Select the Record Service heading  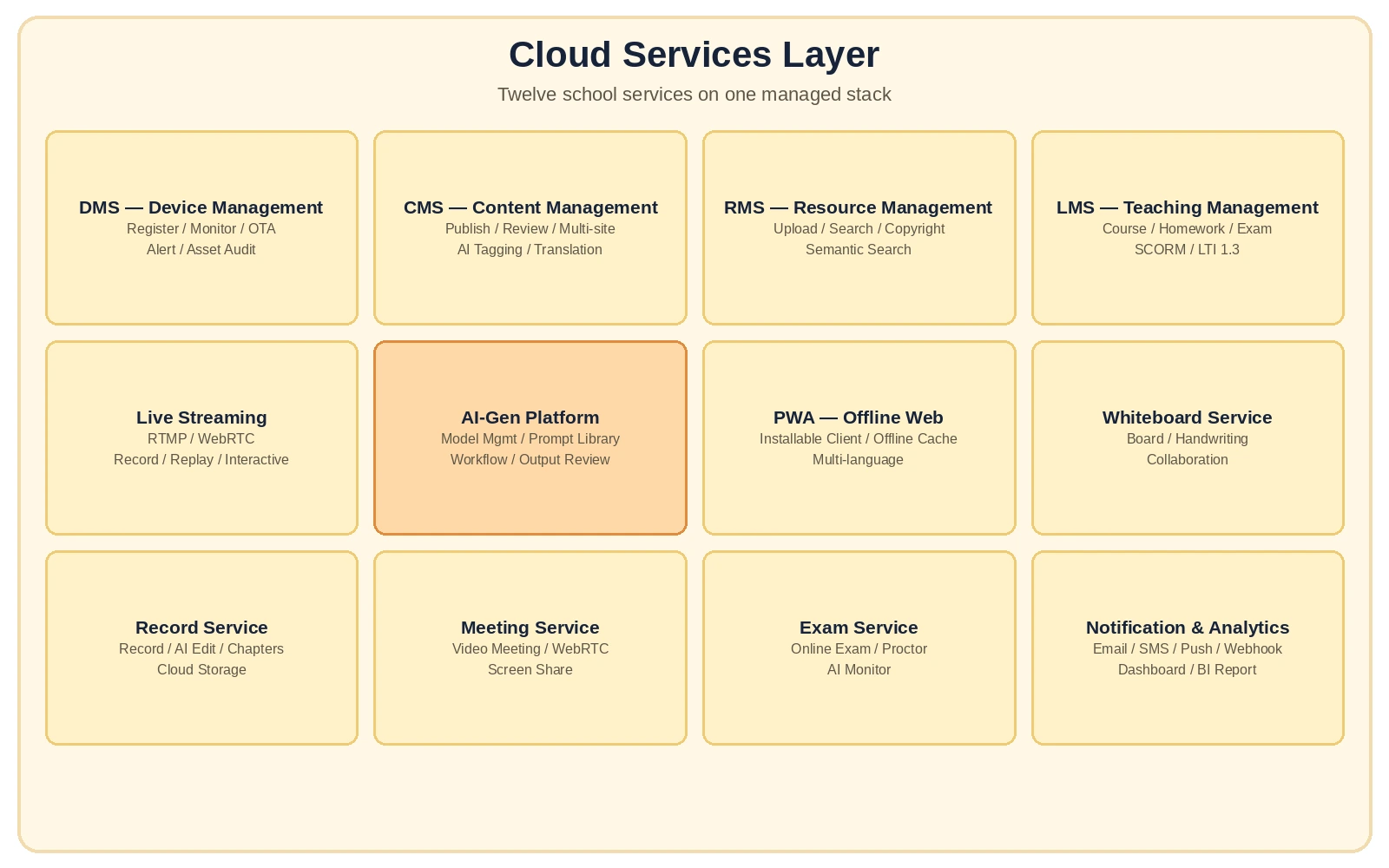click(x=201, y=628)
